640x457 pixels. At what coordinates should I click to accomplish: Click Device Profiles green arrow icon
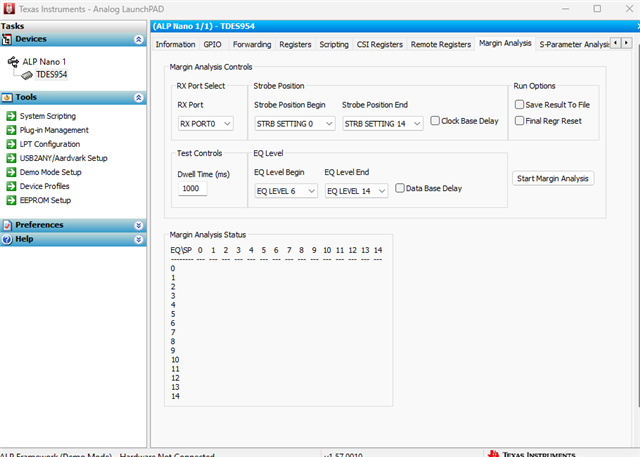coord(11,186)
